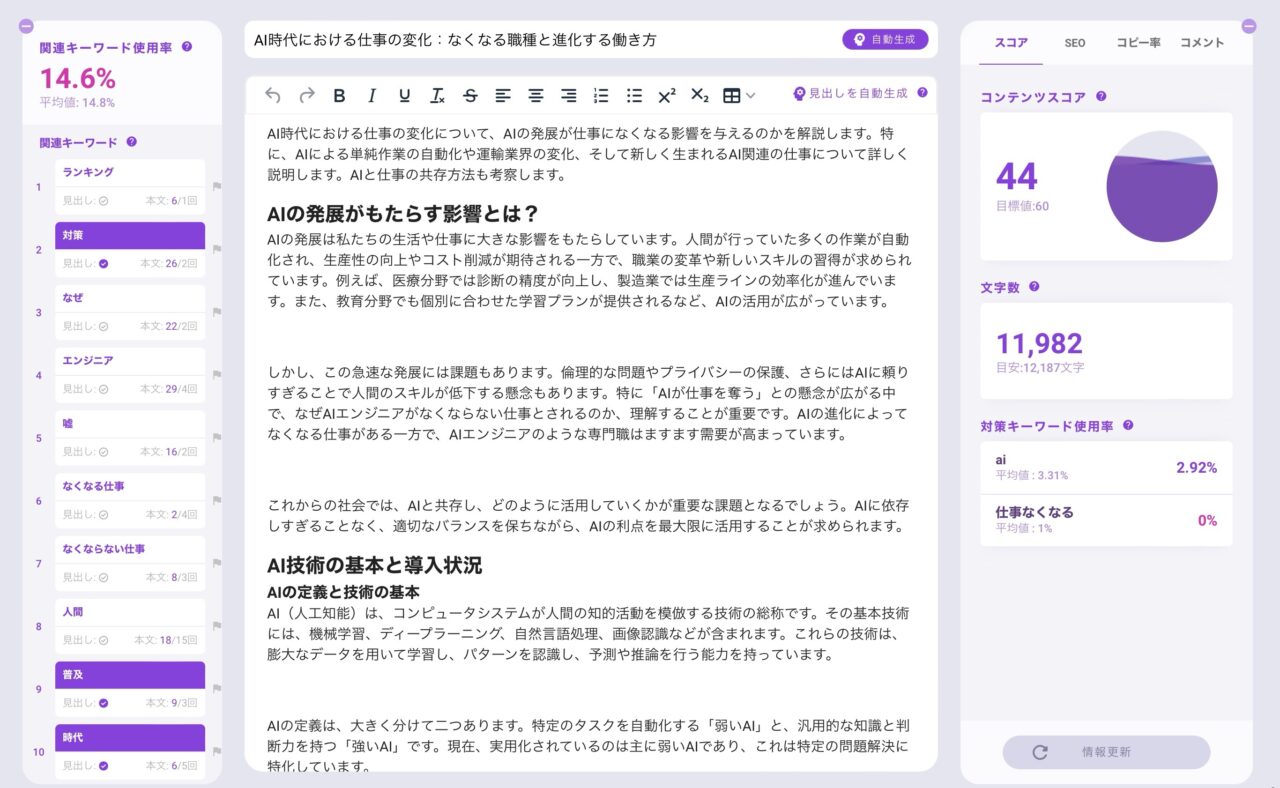Toggle the 普及 keyword card
The image size is (1280, 788).
click(130, 674)
